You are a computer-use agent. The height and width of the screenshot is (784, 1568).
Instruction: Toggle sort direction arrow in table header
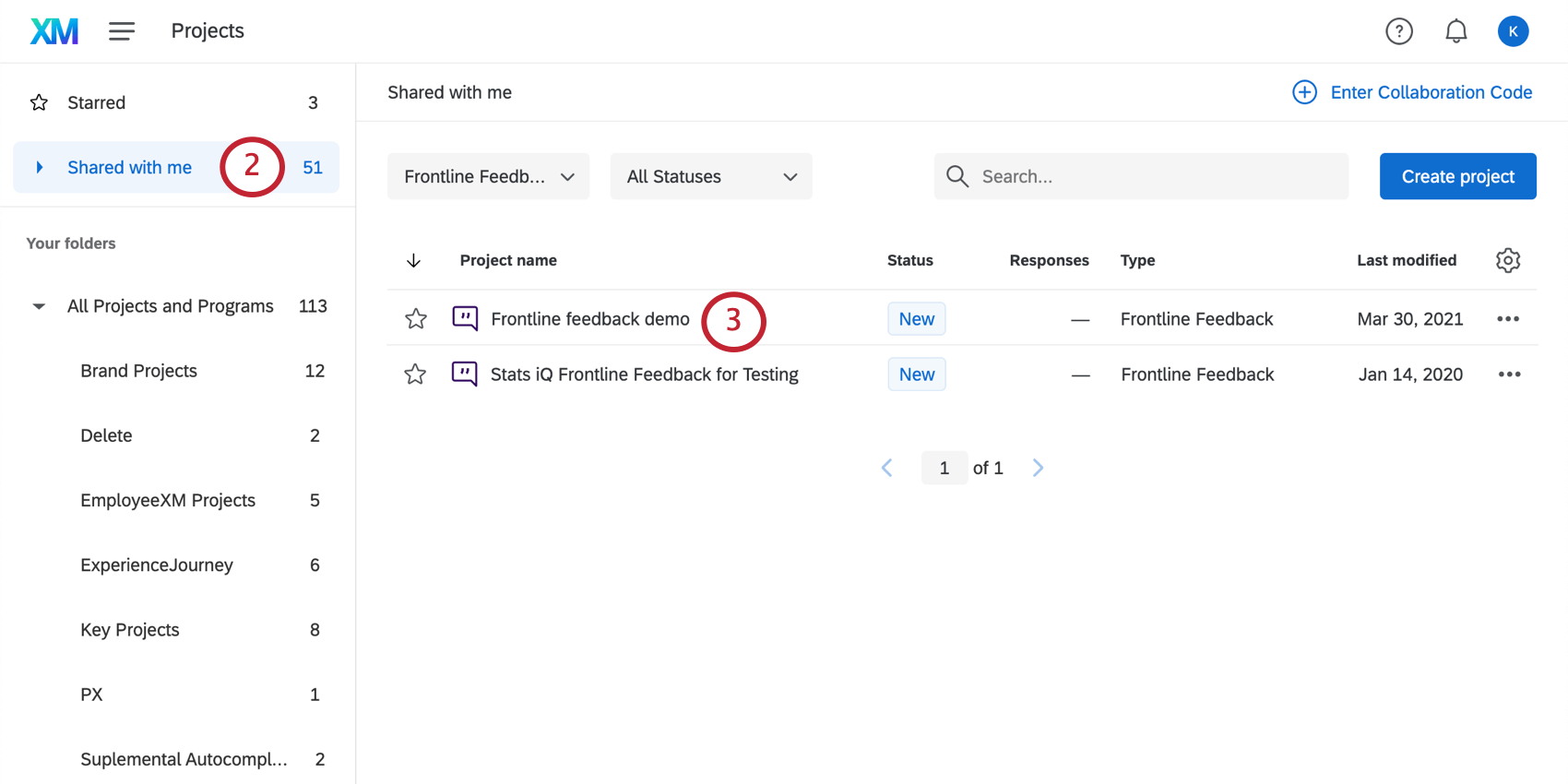413,260
